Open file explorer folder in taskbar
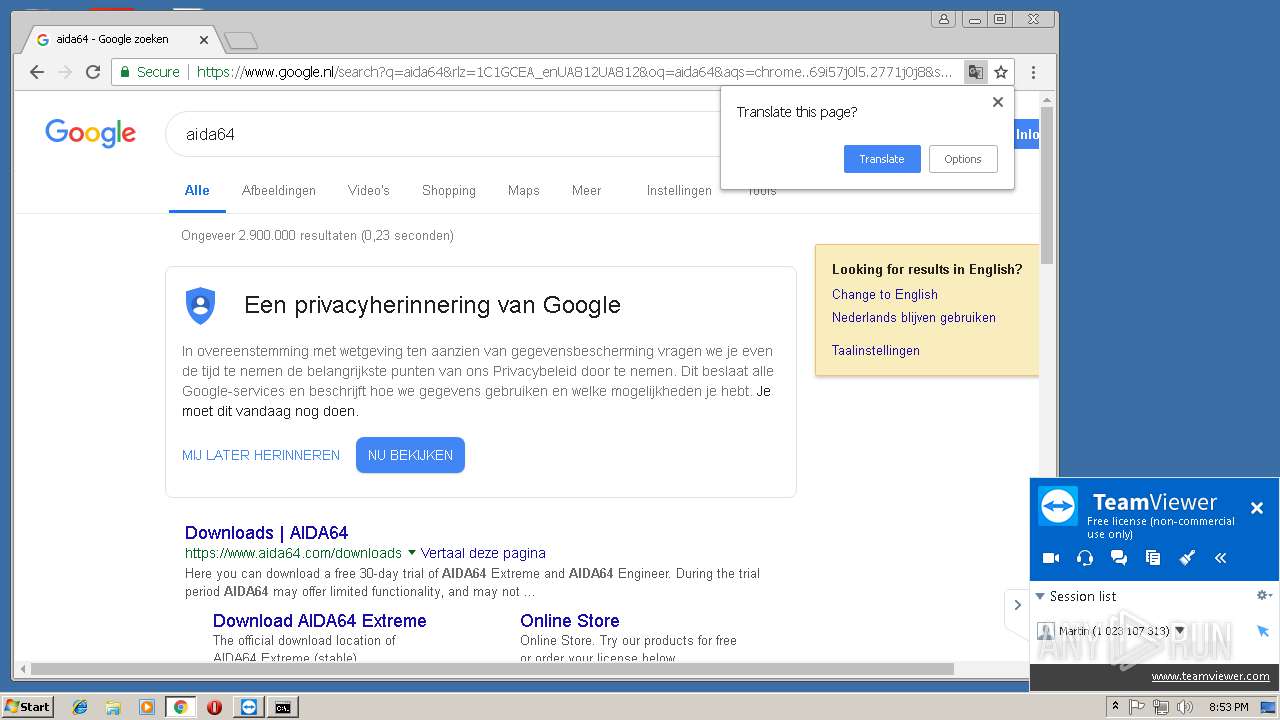 click(113, 707)
